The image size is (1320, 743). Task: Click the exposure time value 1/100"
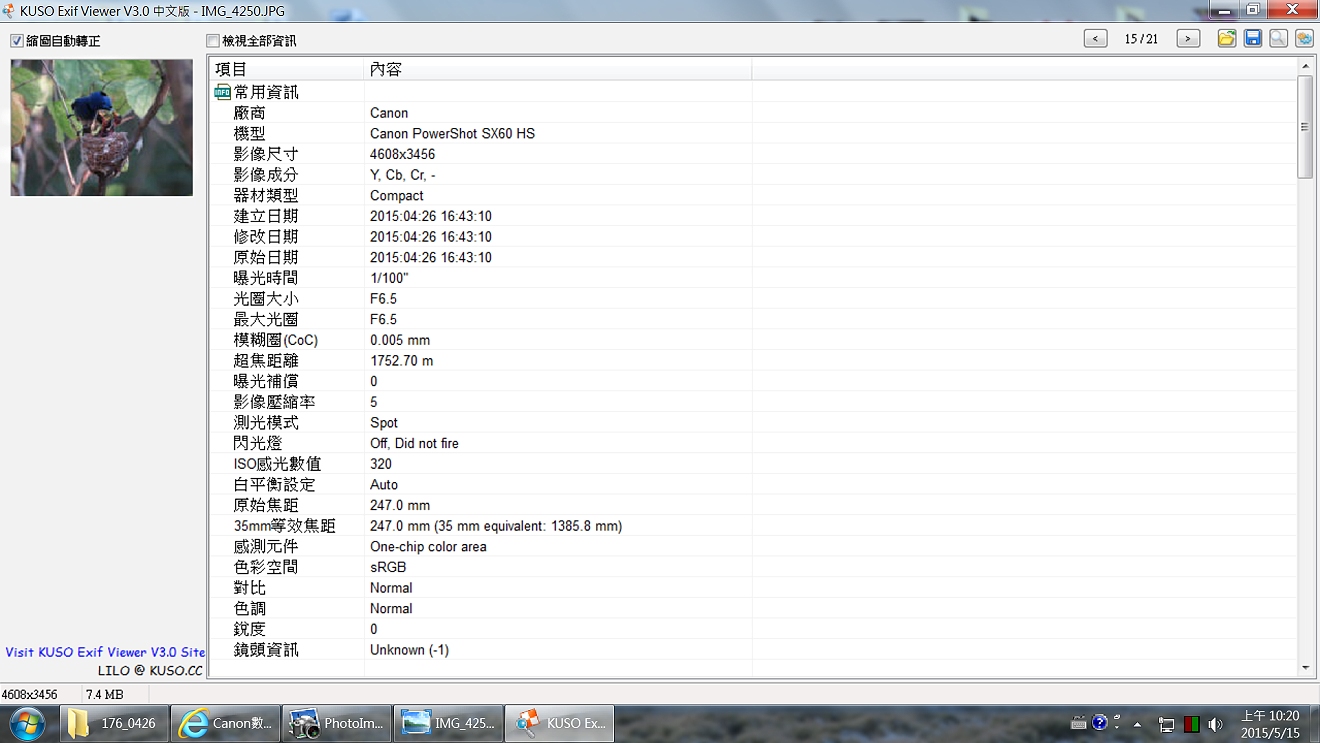pos(389,278)
